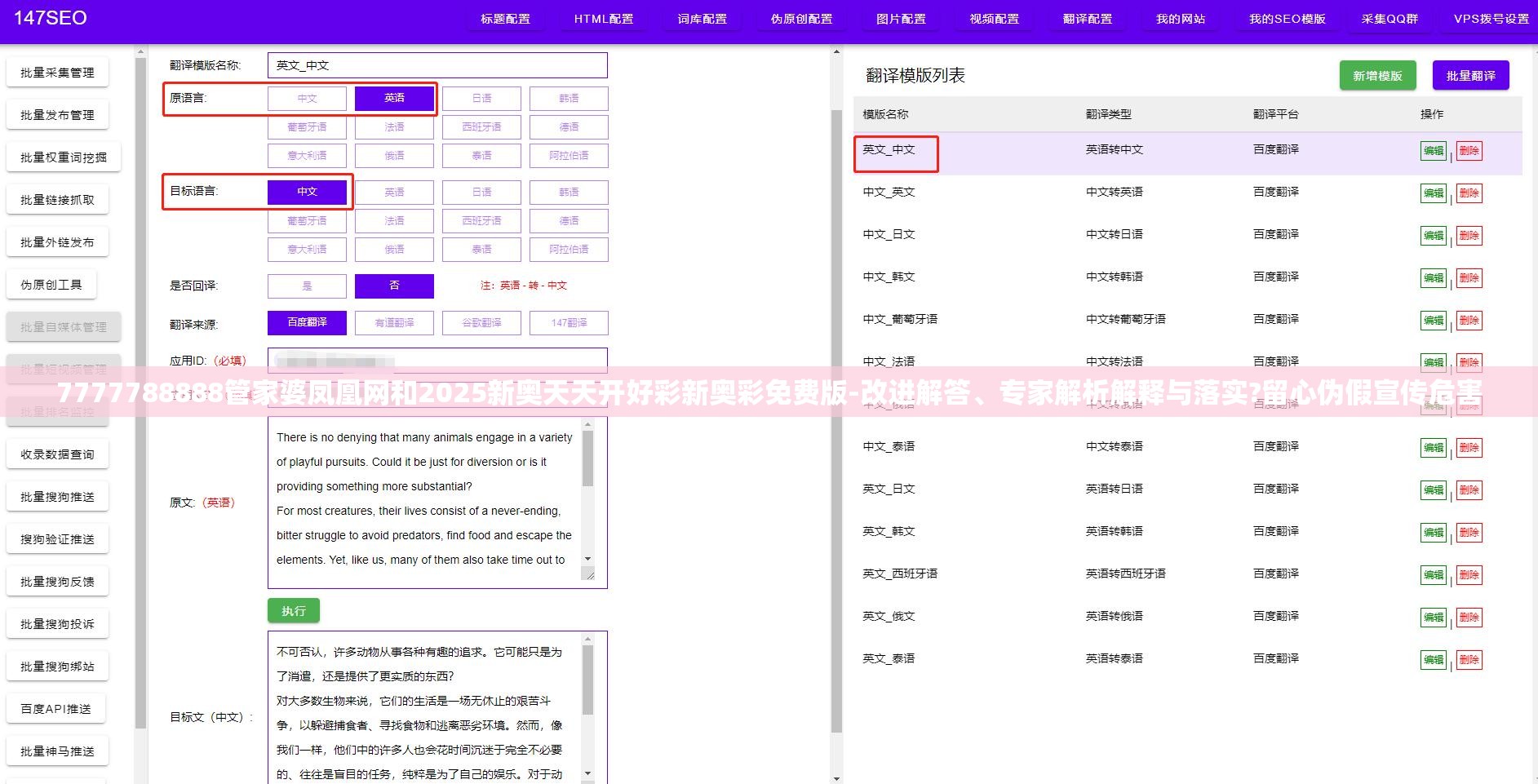
Task: Set the target language (目标语言) to 英语
Action: 394,193
